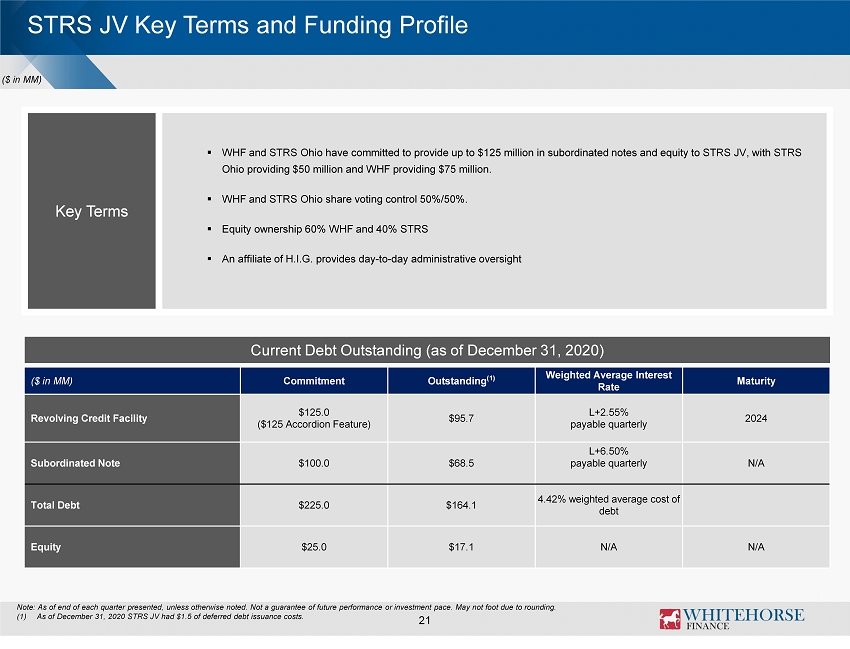The height and width of the screenshot is (649, 850).
Task: Click the 'Outstanding(1)' column header
Action: [461, 381]
